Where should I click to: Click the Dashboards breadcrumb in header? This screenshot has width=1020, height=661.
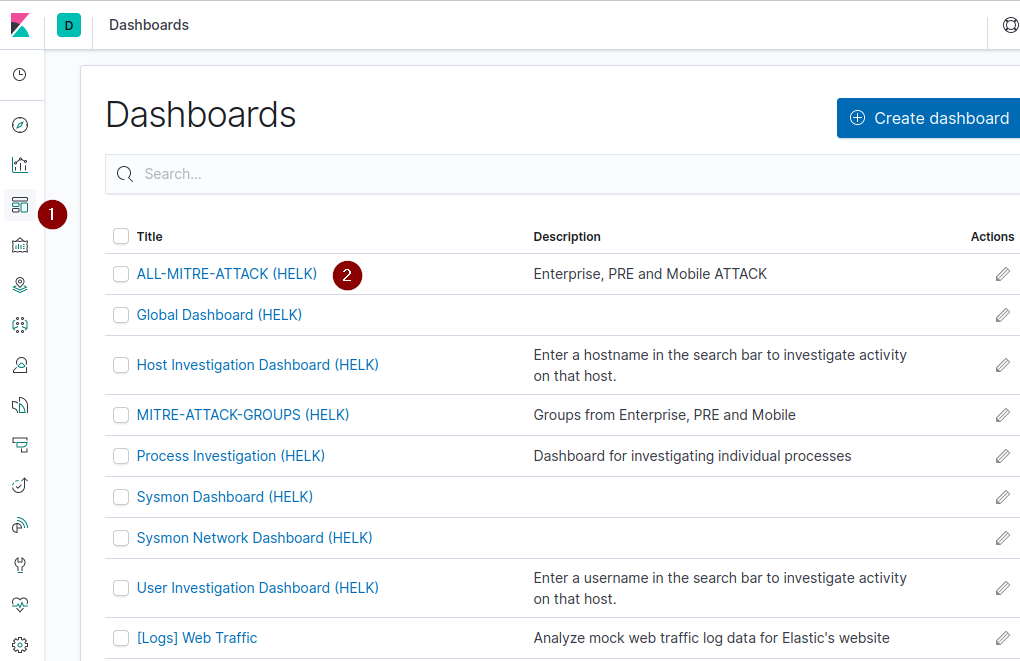point(149,25)
